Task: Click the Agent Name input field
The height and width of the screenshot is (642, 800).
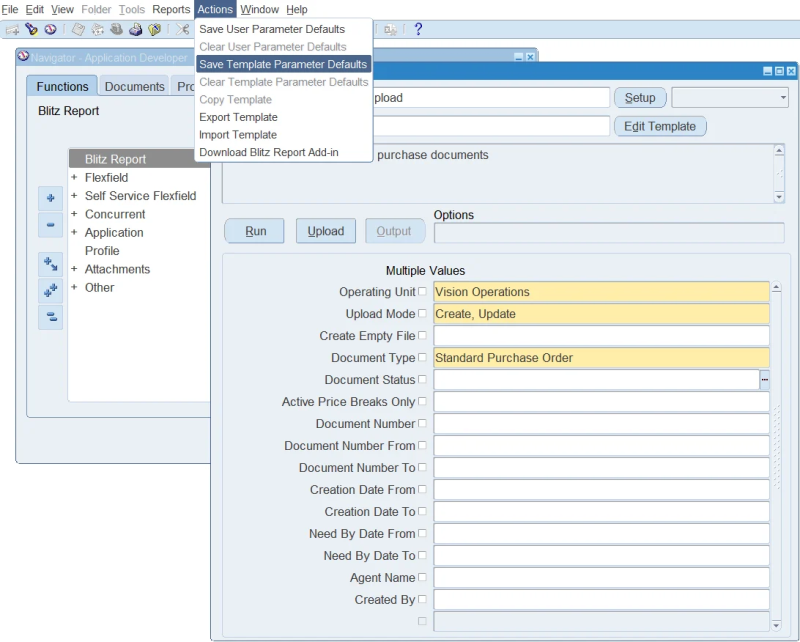Action: coord(601,578)
